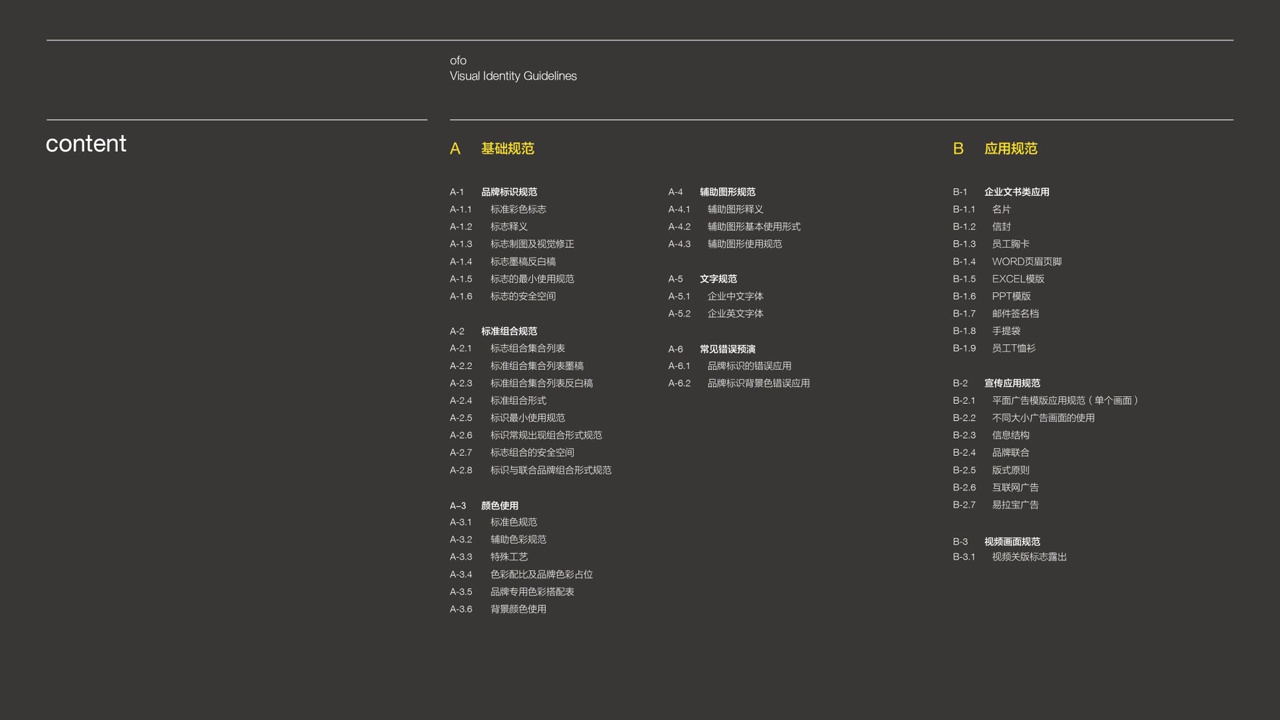The width and height of the screenshot is (1280, 720).
Task: Open 'A-4.3 辅助图形使用规范'
Action: [726, 244]
